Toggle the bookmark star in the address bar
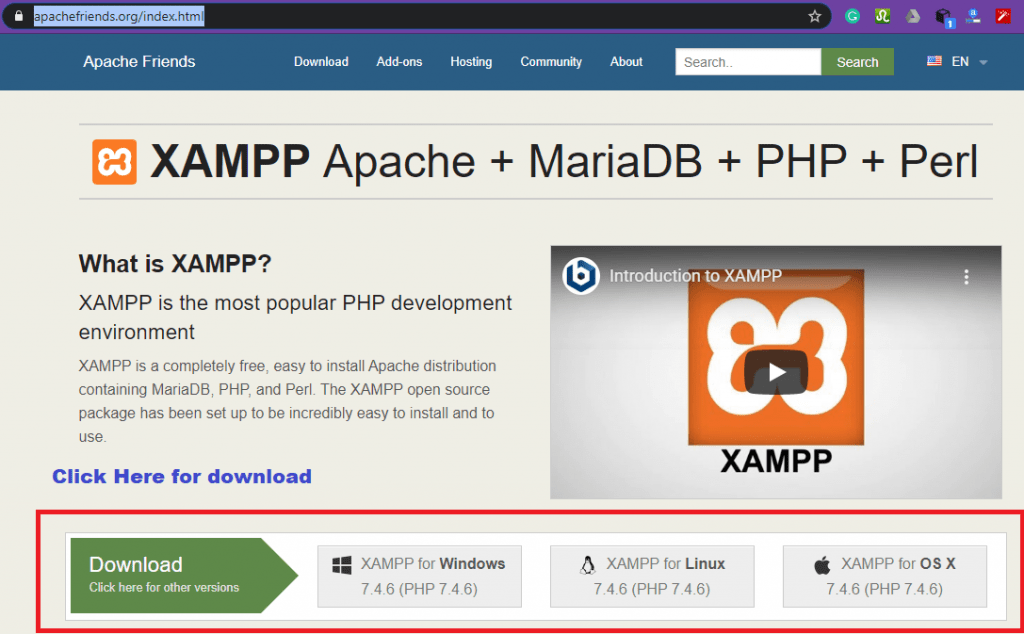The height and width of the screenshot is (634, 1024). click(815, 16)
